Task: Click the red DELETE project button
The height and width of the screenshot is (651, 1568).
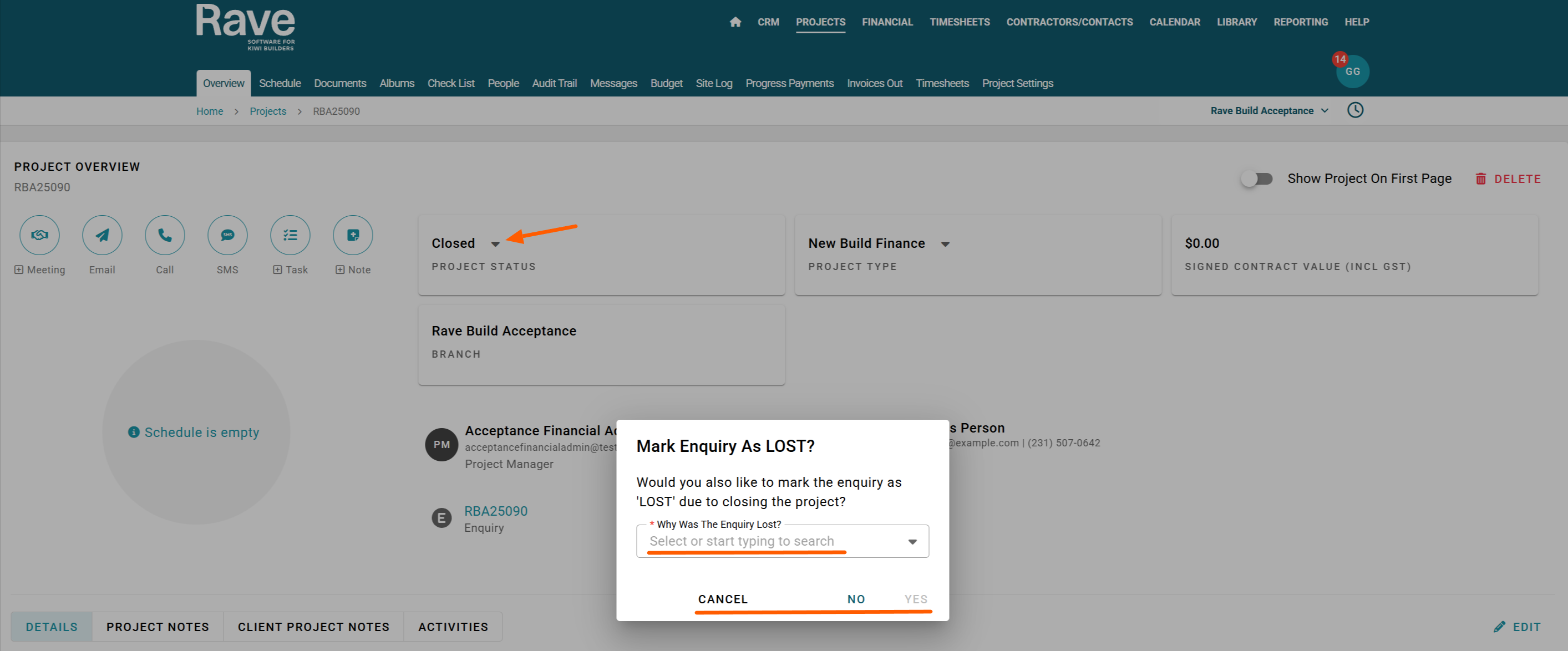Action: click(1508, 179)
